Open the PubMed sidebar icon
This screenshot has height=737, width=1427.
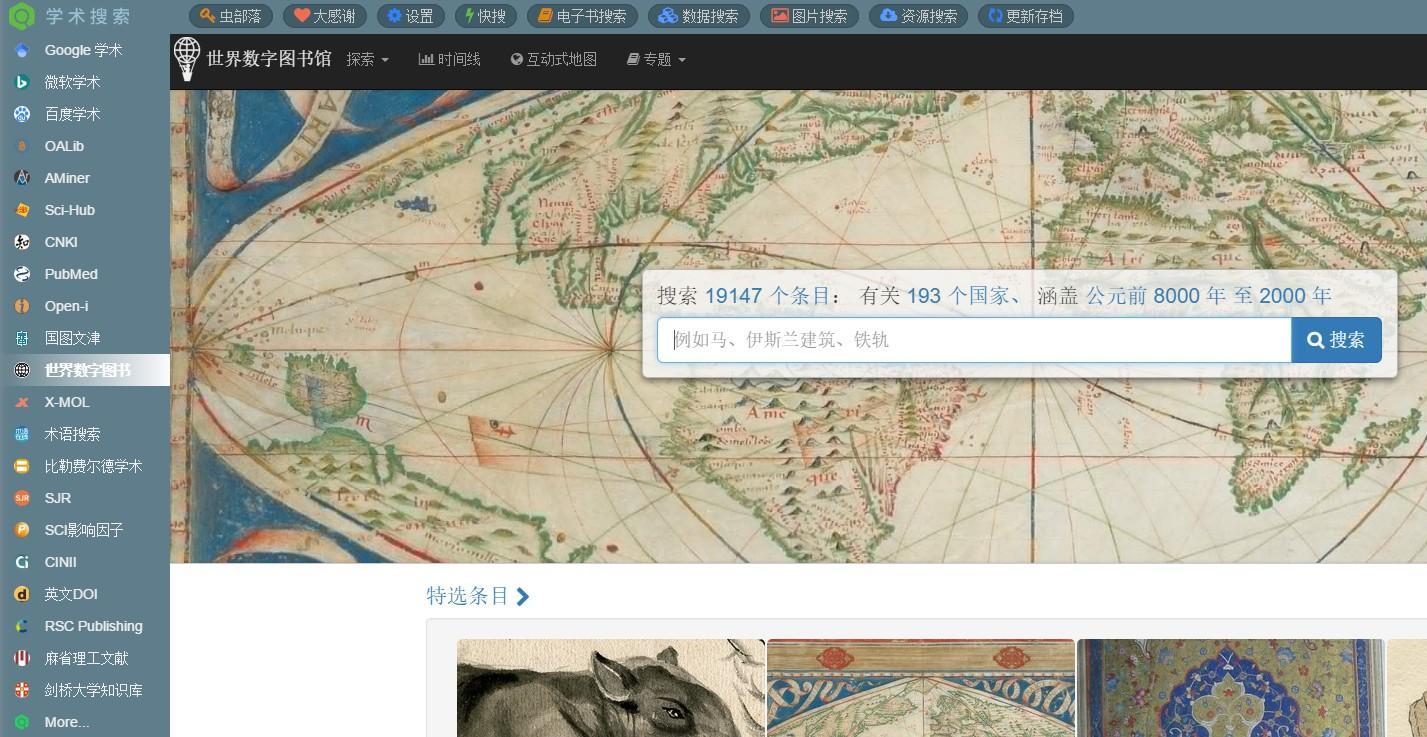21,274
